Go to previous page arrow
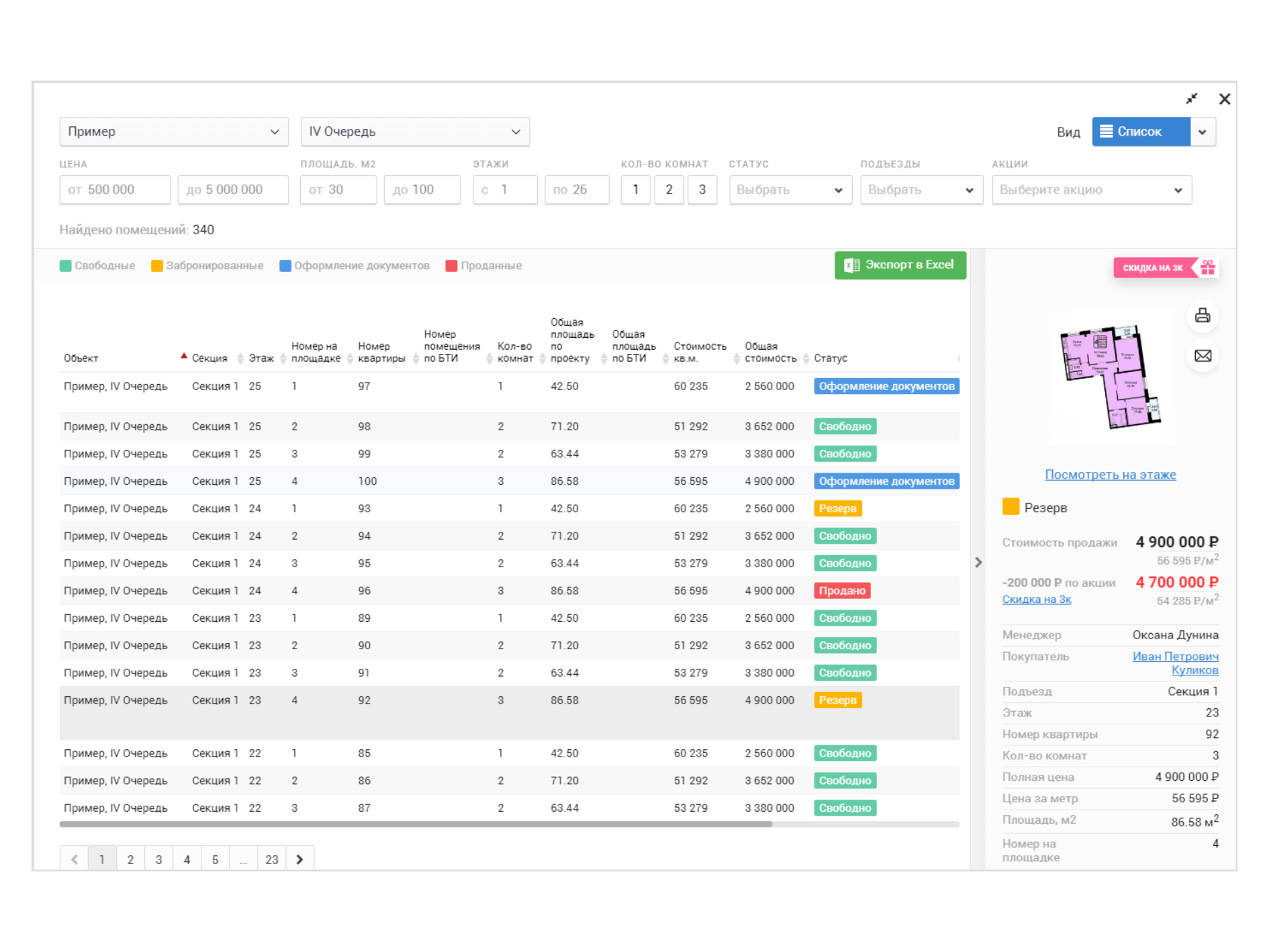Image resolution: width=1269 pixels, height=952 pixels. tap(74, 859)
